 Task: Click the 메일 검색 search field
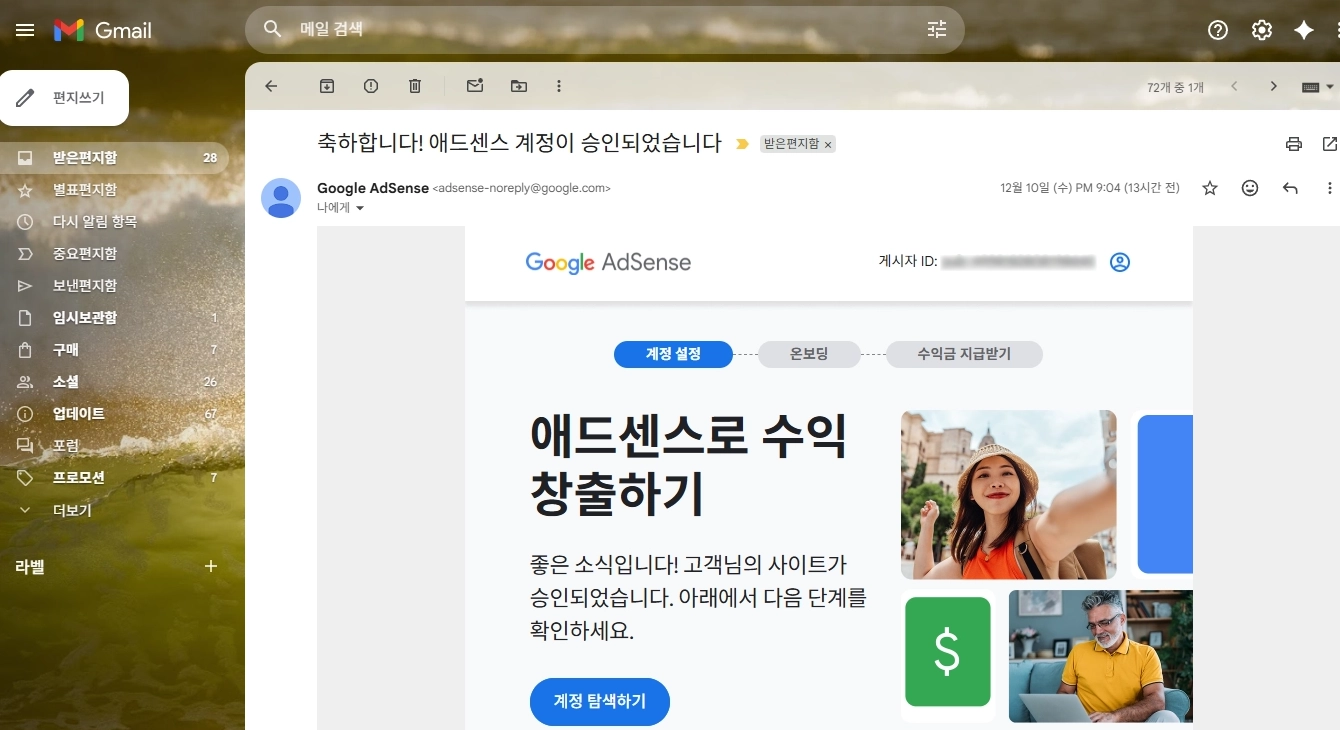(x=604, y=29)
